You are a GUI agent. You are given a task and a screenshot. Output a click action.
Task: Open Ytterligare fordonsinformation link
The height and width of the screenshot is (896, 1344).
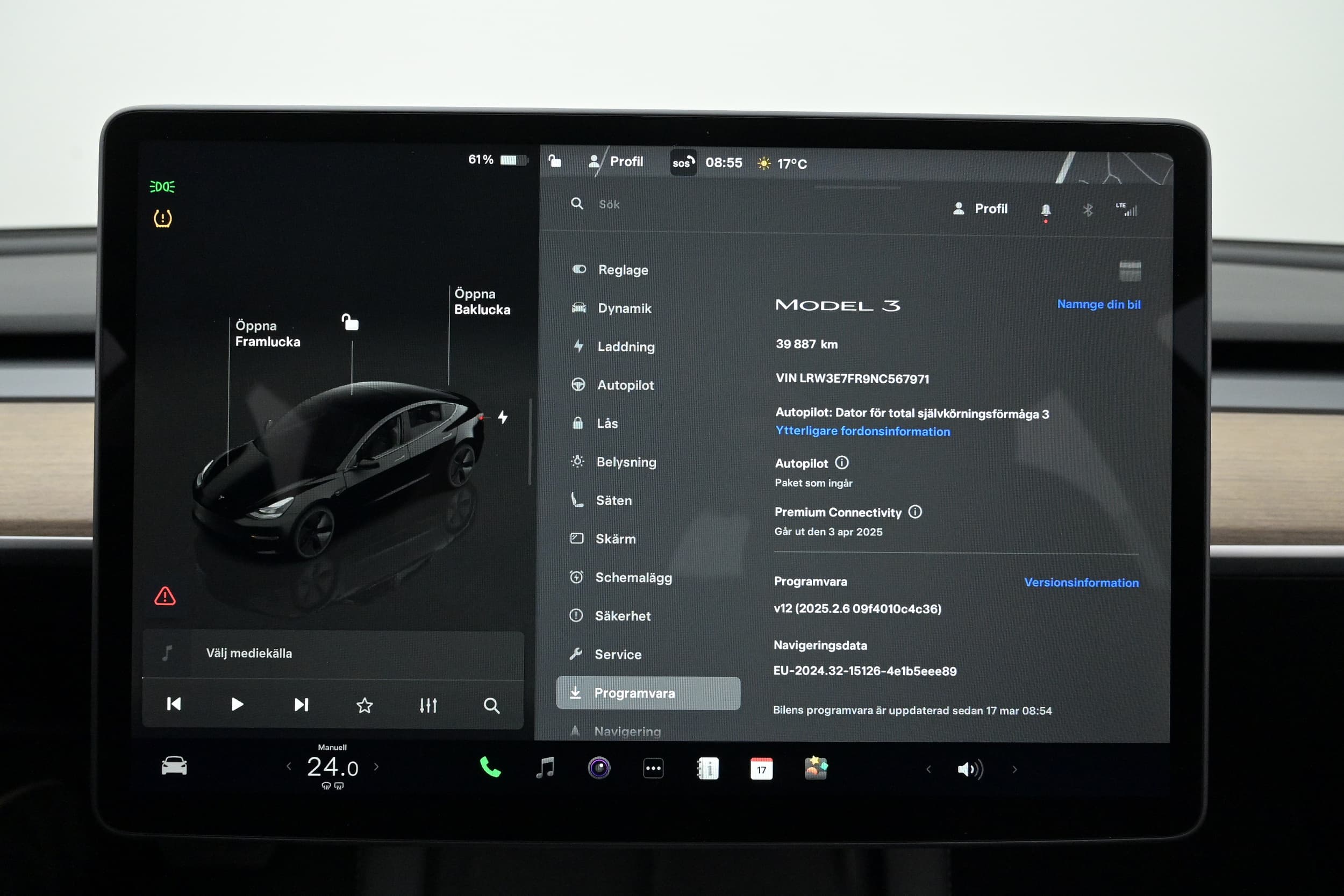tap(862, 432)
